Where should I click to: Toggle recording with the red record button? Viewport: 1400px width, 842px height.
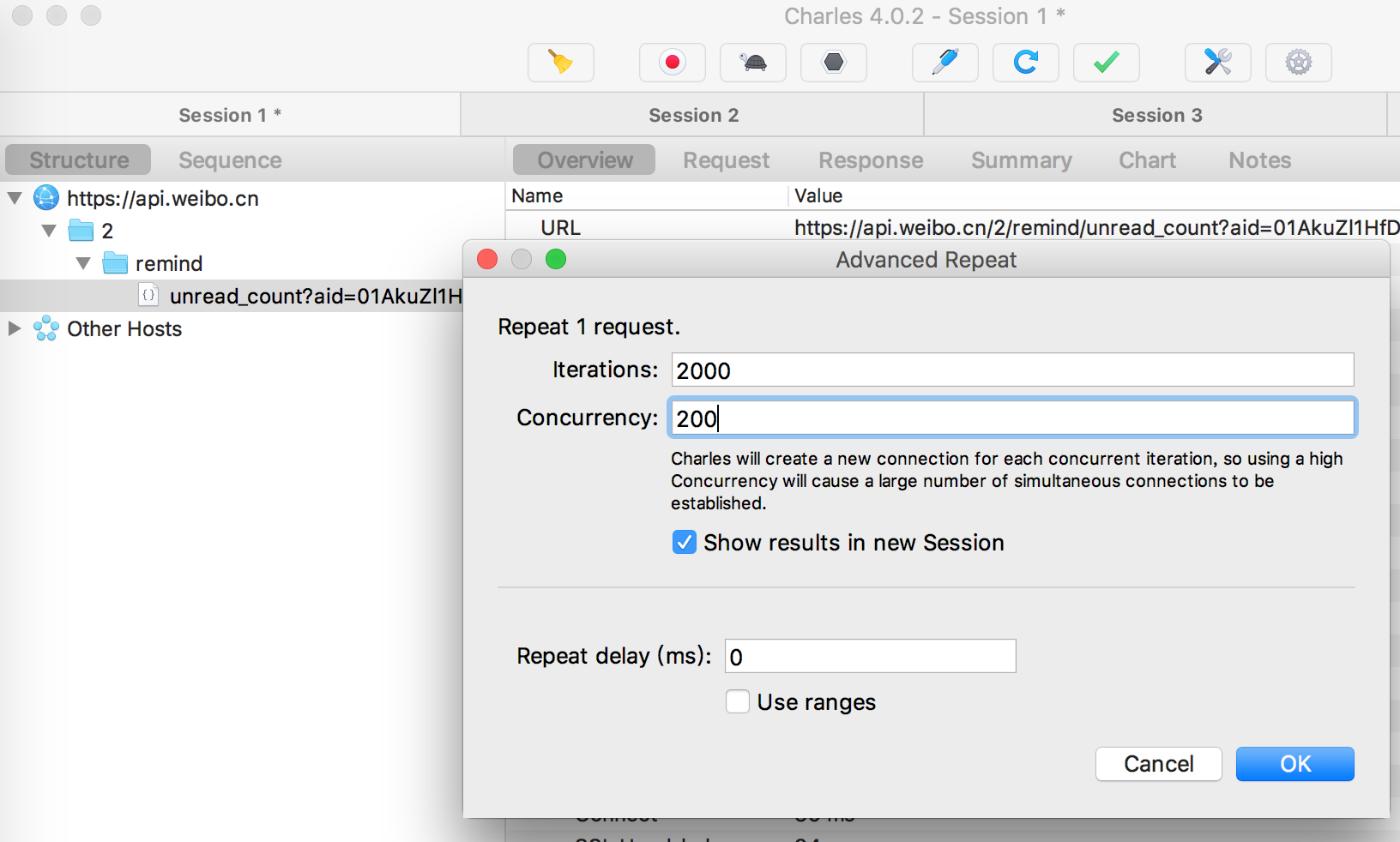(x=673, y=63)
